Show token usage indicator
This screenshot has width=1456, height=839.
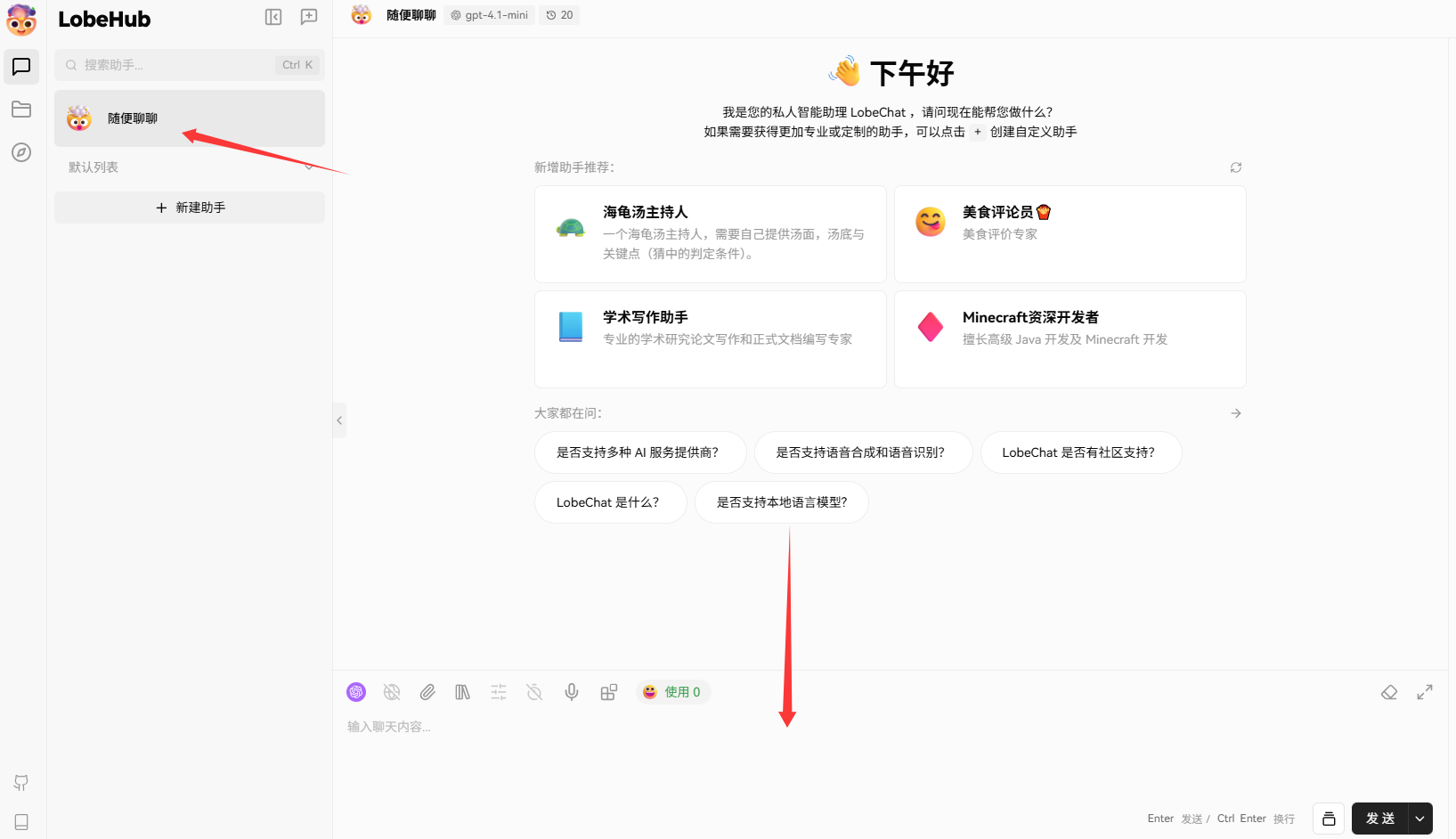[672, 692]
